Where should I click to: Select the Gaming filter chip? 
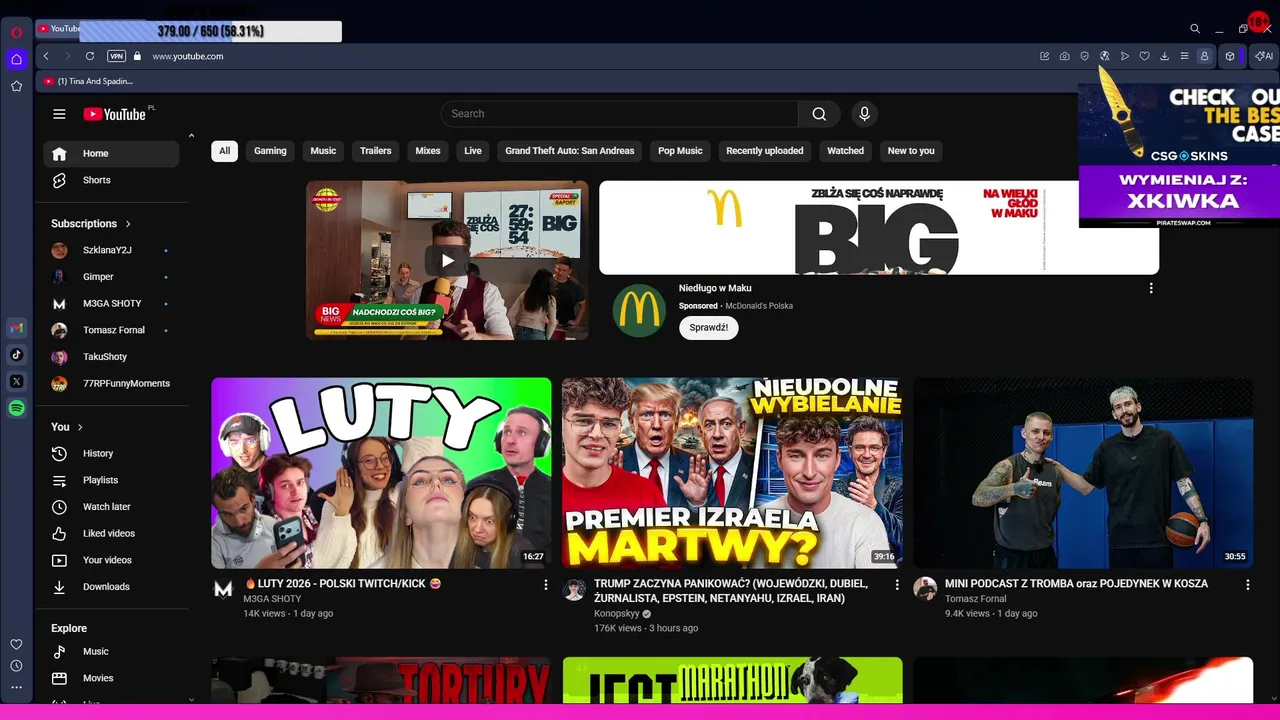pyautogui.click(x=270, y=151)
